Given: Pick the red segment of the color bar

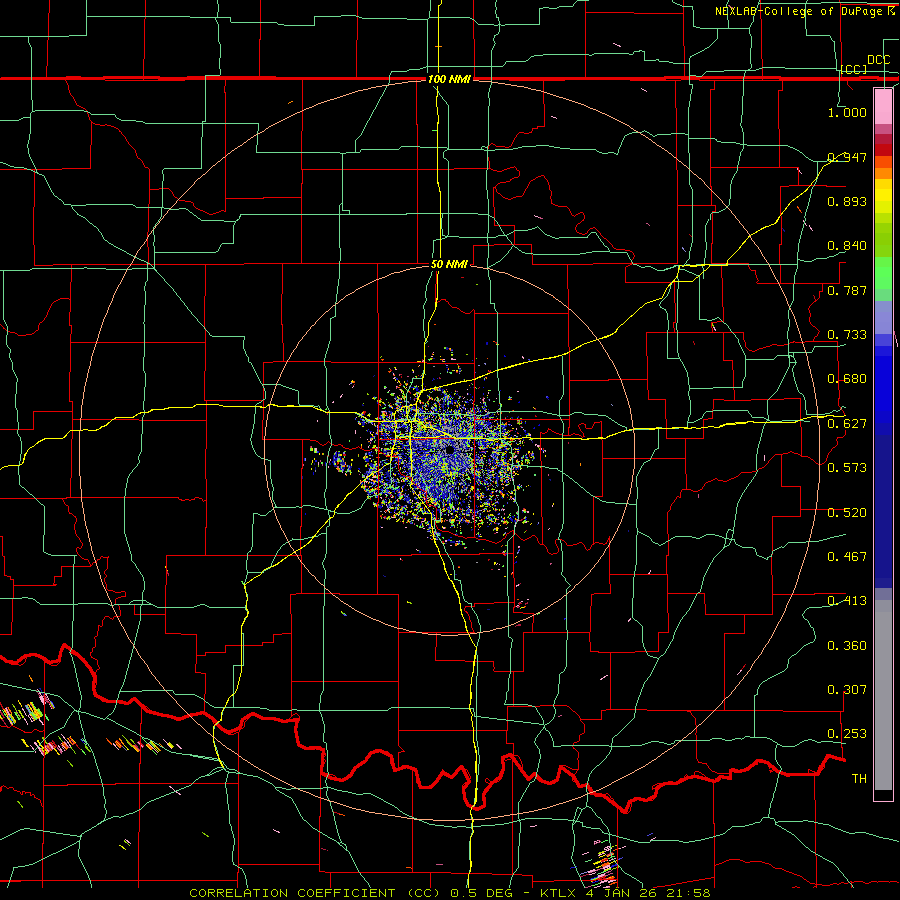Looking at the screenshot, I should (883, 150).
